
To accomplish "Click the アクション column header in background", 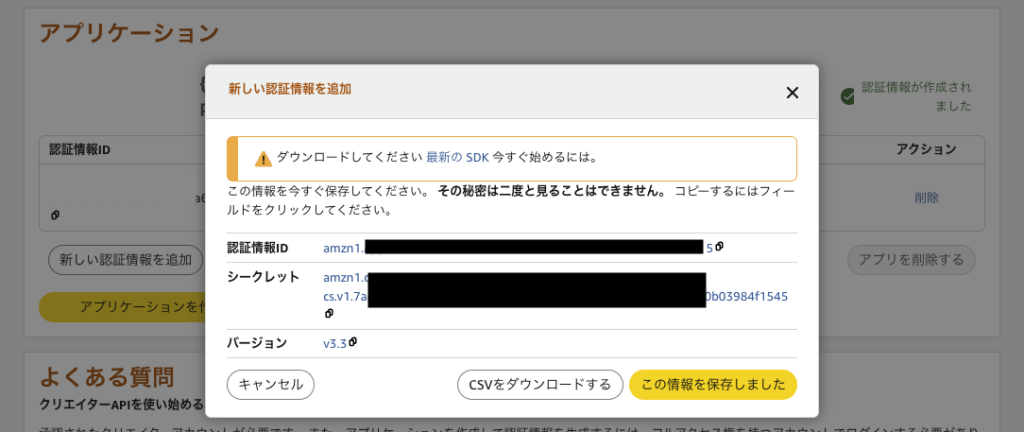I will point(926,149).
